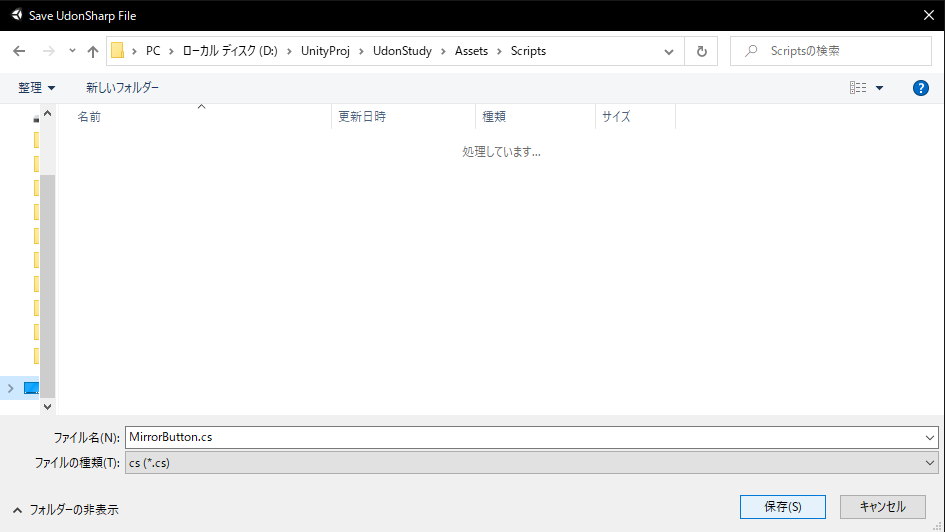This screenshot has height=532, width=945.
Task: Select ローカル ディスク (D:) breadcrumb
Action: tap(230, 51)
